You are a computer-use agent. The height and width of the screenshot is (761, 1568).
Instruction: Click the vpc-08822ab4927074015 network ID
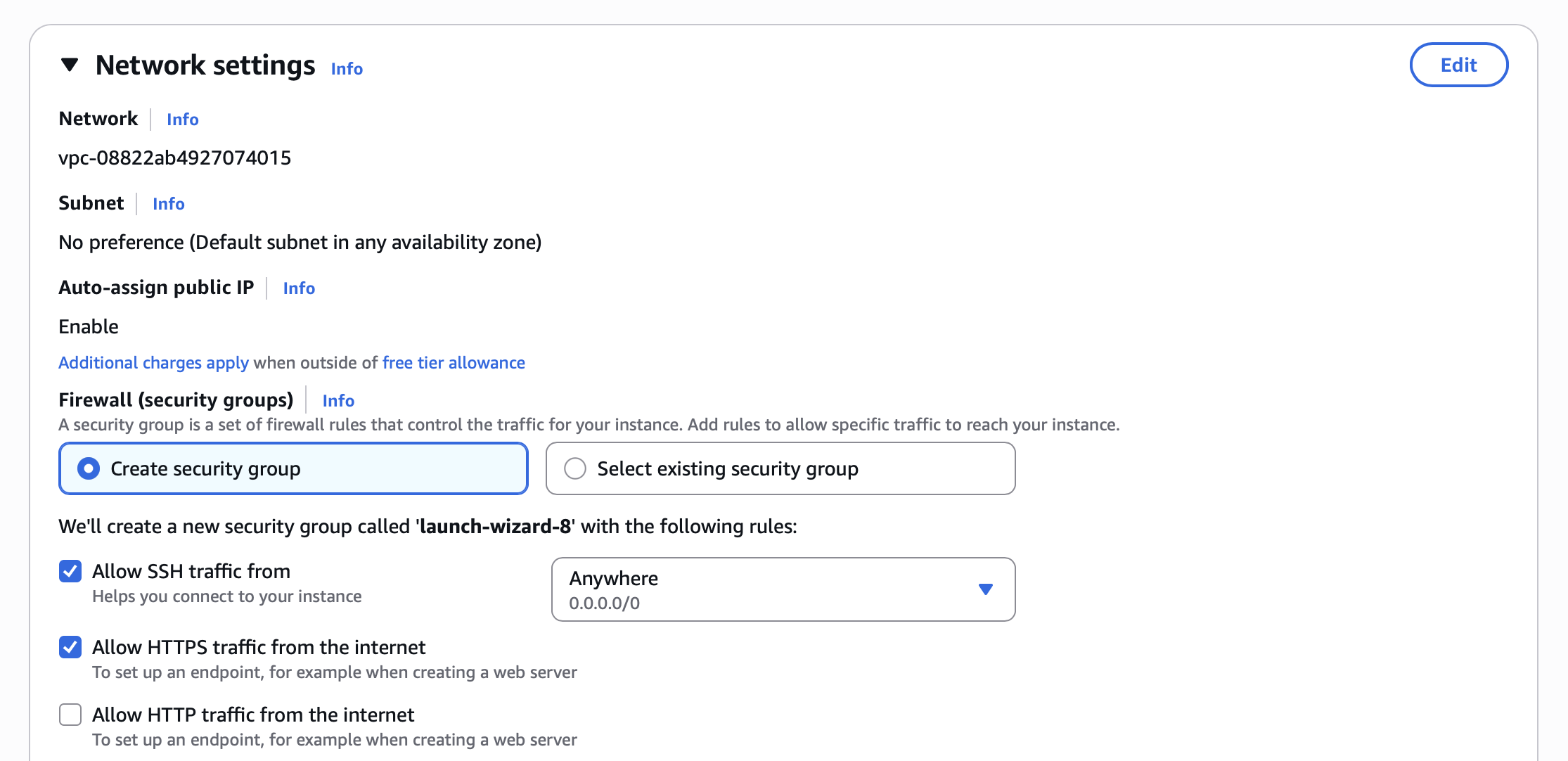click(175, 158)
